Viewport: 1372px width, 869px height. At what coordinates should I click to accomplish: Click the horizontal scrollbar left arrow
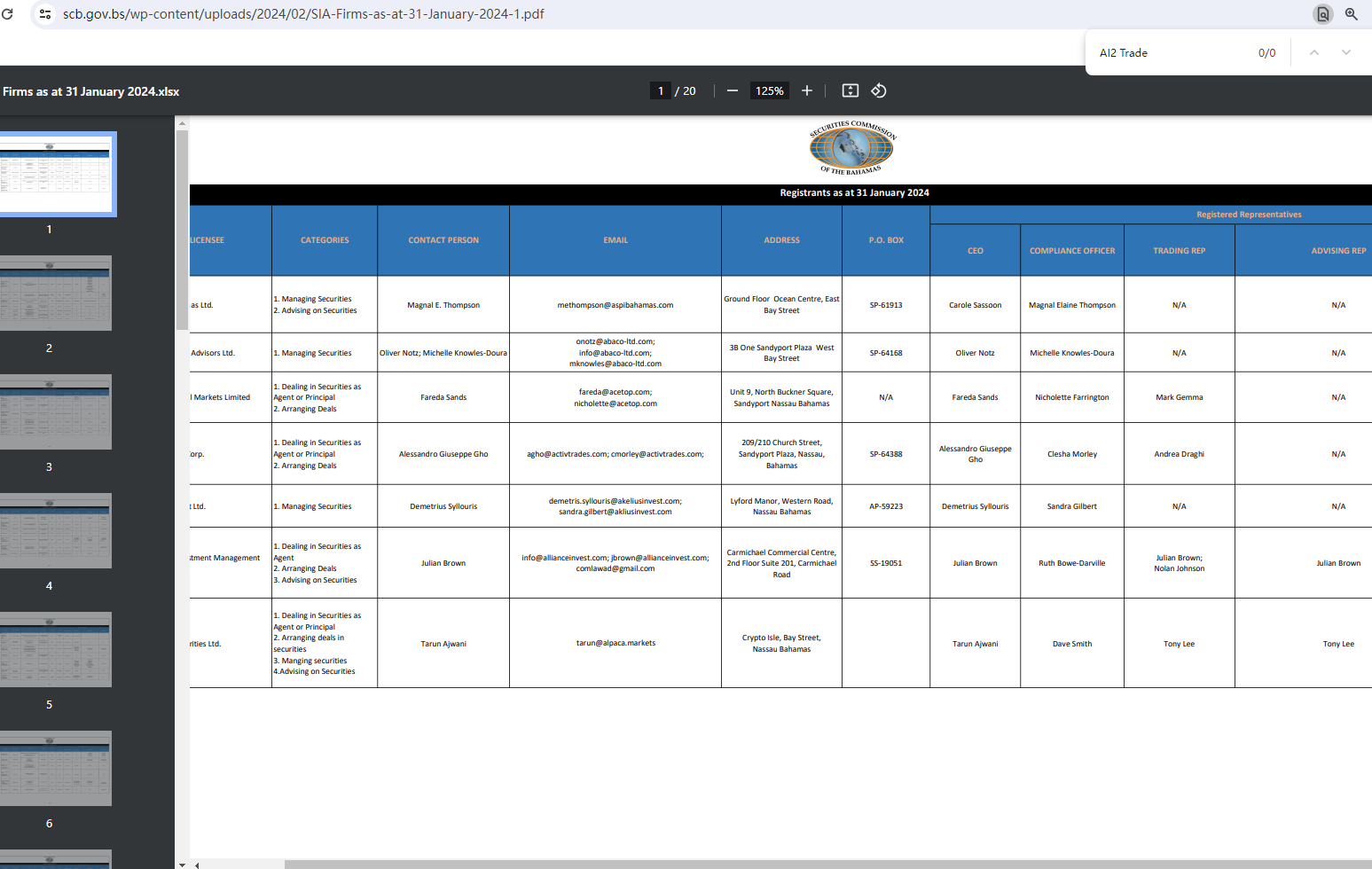click(x=196, y=865)
